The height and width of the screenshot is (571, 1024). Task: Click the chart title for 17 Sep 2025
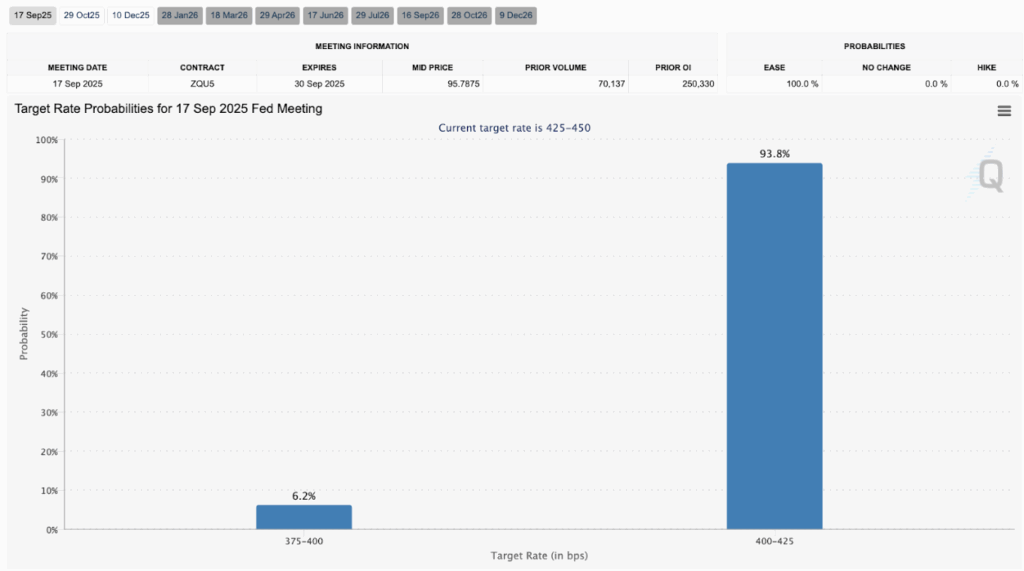point(168,108)
